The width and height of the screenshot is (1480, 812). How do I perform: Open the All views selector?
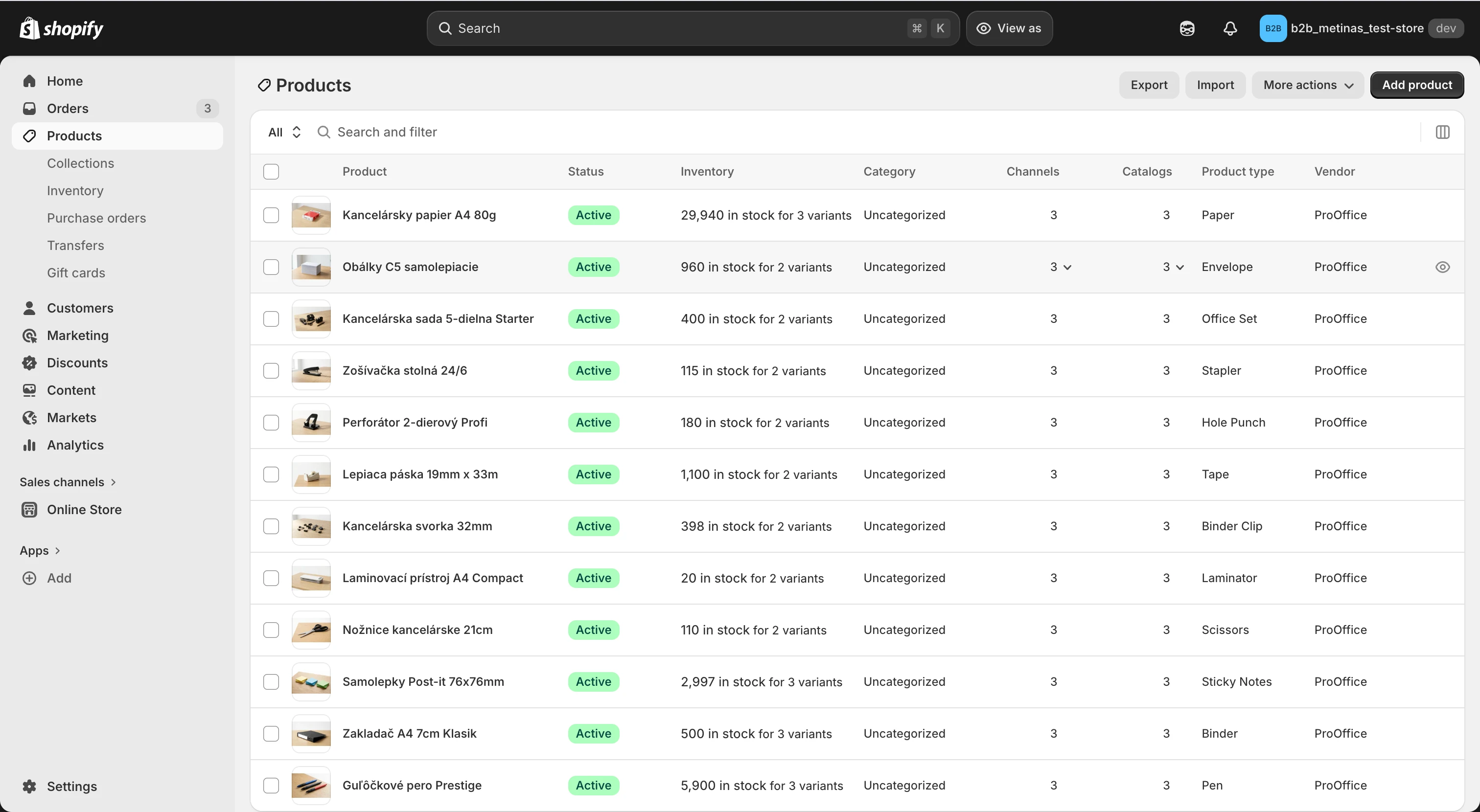click(284, 132)
